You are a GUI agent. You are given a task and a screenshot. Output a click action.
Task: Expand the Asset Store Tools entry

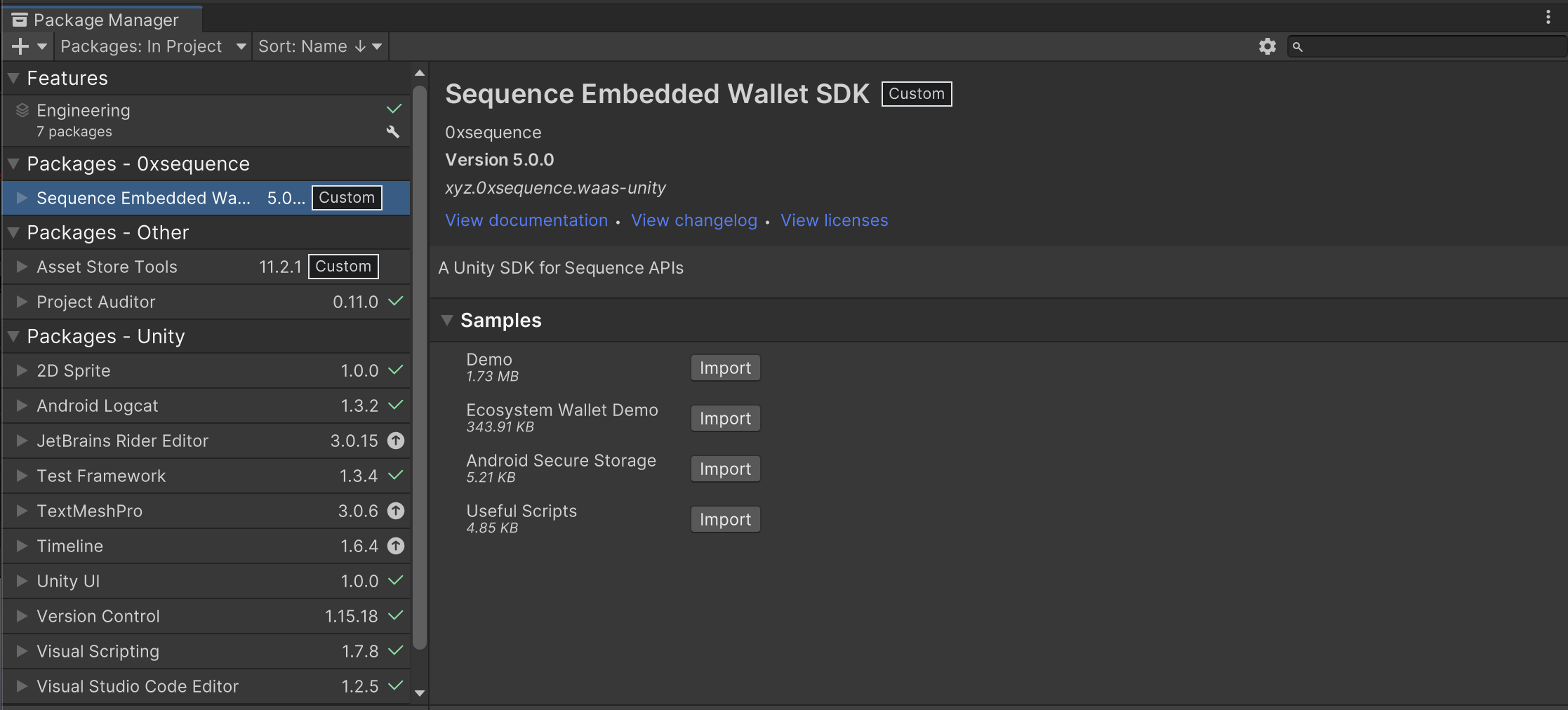22,267
